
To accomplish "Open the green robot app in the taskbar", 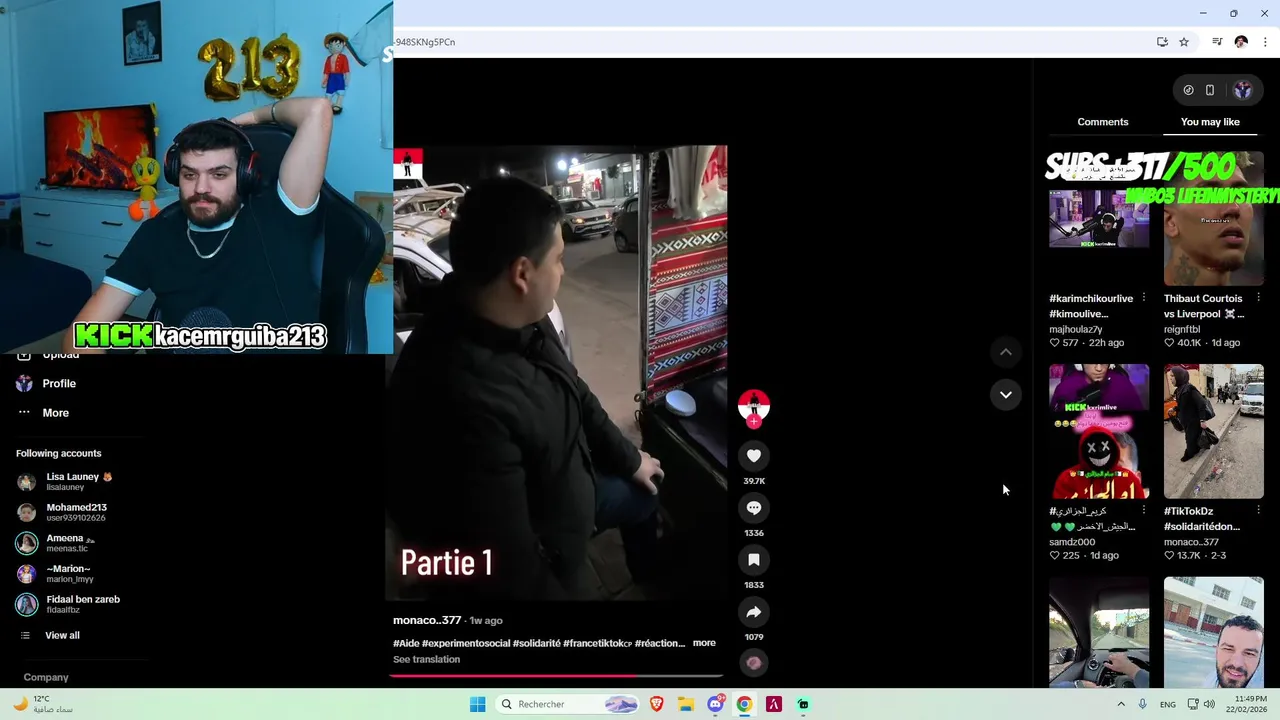I will (803, 704).
